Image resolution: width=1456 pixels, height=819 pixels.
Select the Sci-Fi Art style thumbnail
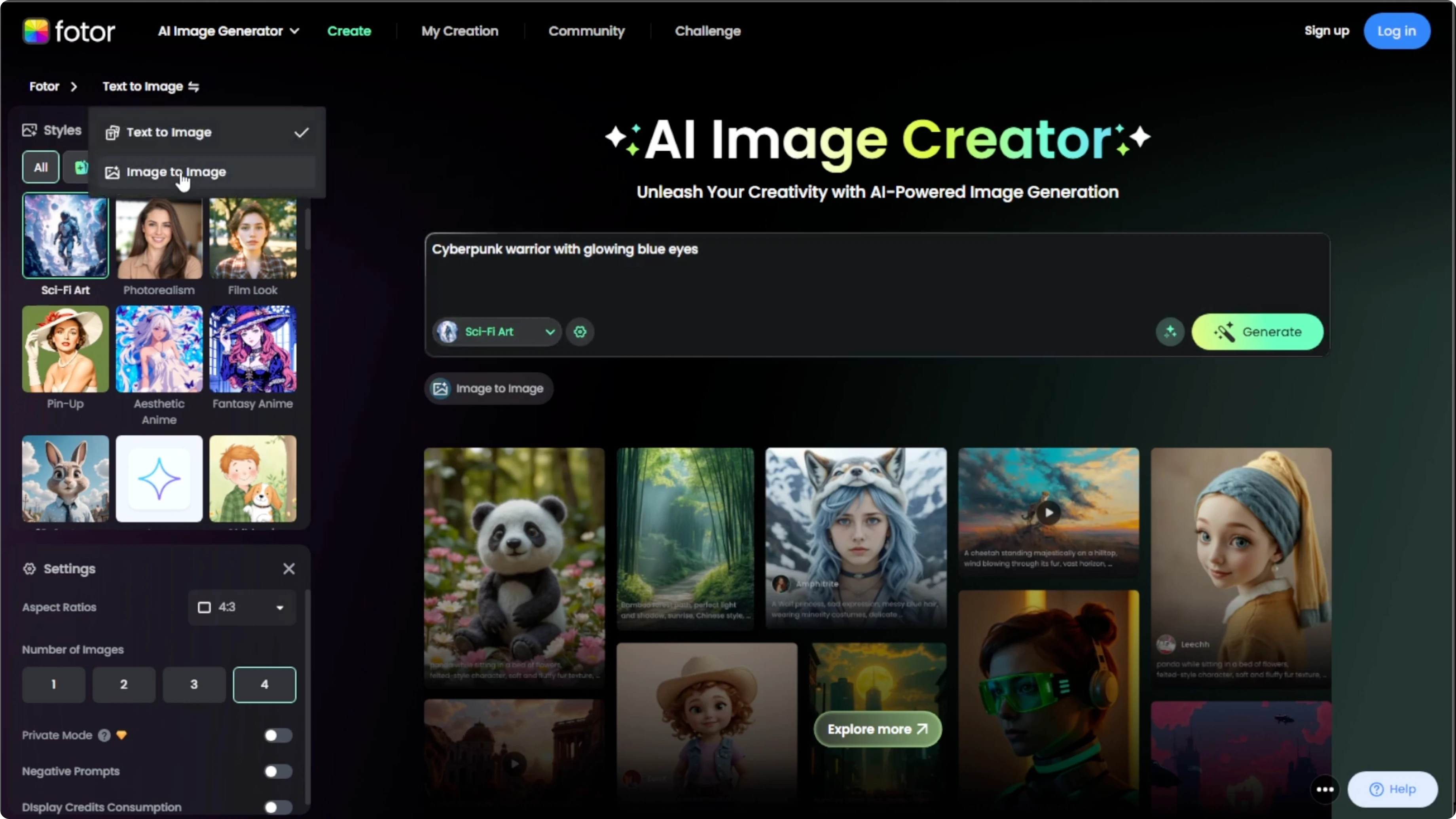pos(66,236)
